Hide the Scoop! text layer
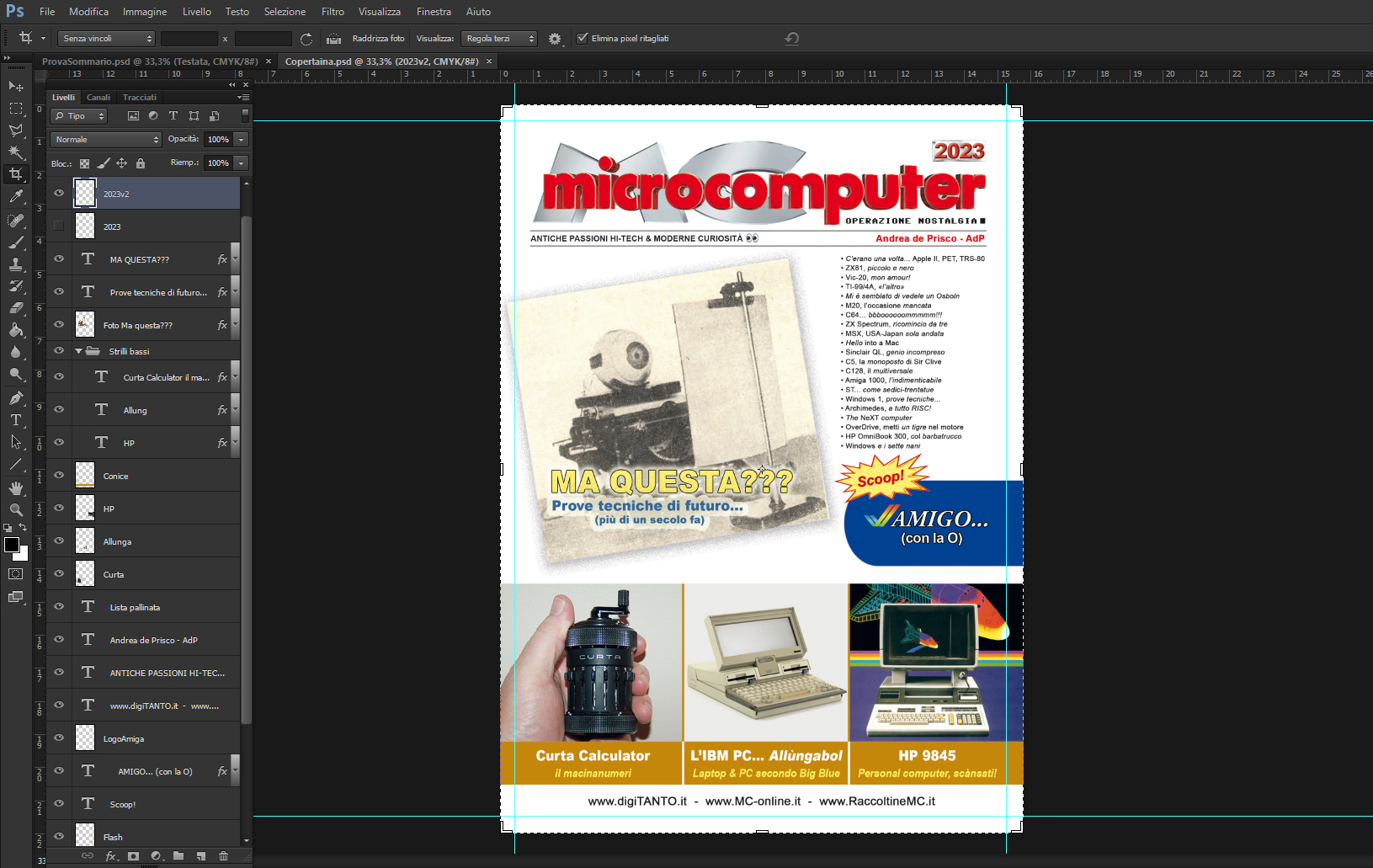 [x=59, y=803]
